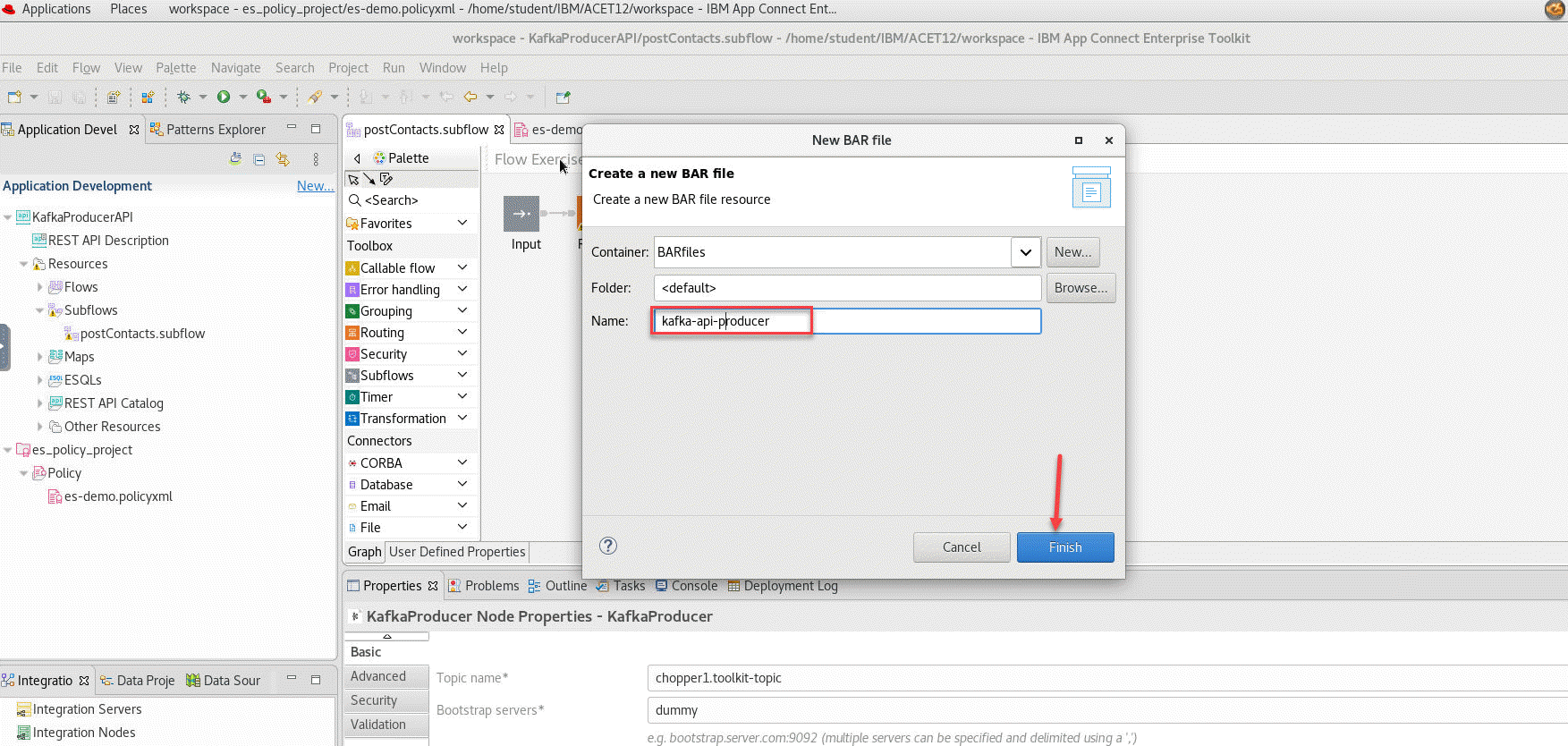Select REST API Catalog in the tree
This screenshot has height=746, width=1568.
click(x=114, y=403)
